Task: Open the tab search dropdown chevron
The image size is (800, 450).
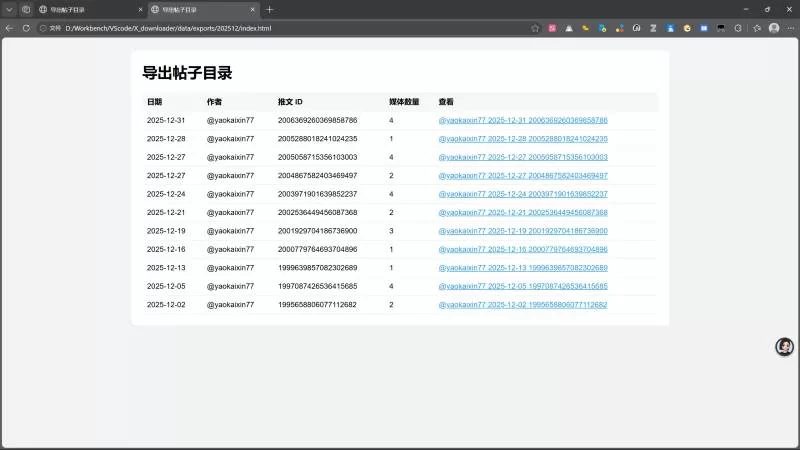Action: [x=9, y=10]
